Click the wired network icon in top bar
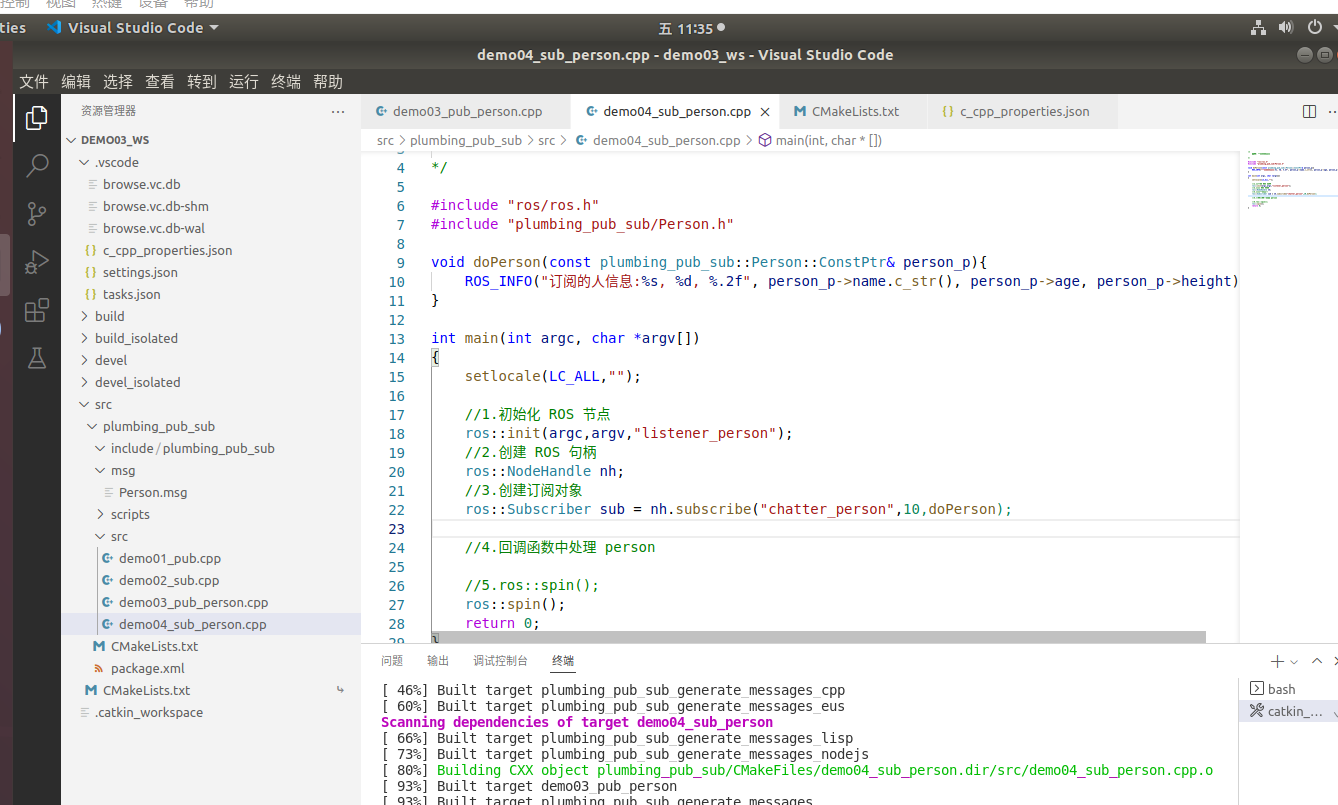This screenshot has height=805, width=1338. [x=1257, y=27]
